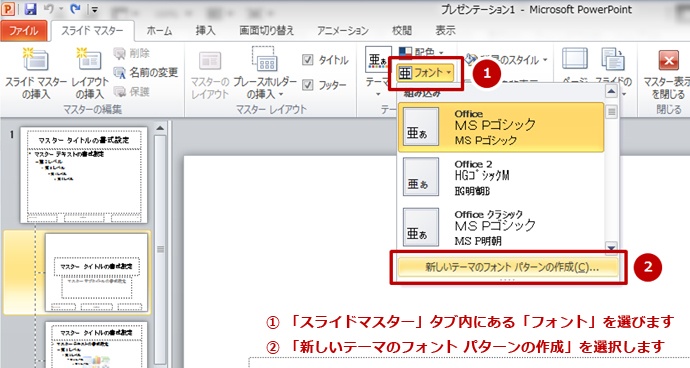Click the font gallery scrollbar thumb
This screenshot has height=368, width=690.
pyautogui.click(x=611, y=112)
